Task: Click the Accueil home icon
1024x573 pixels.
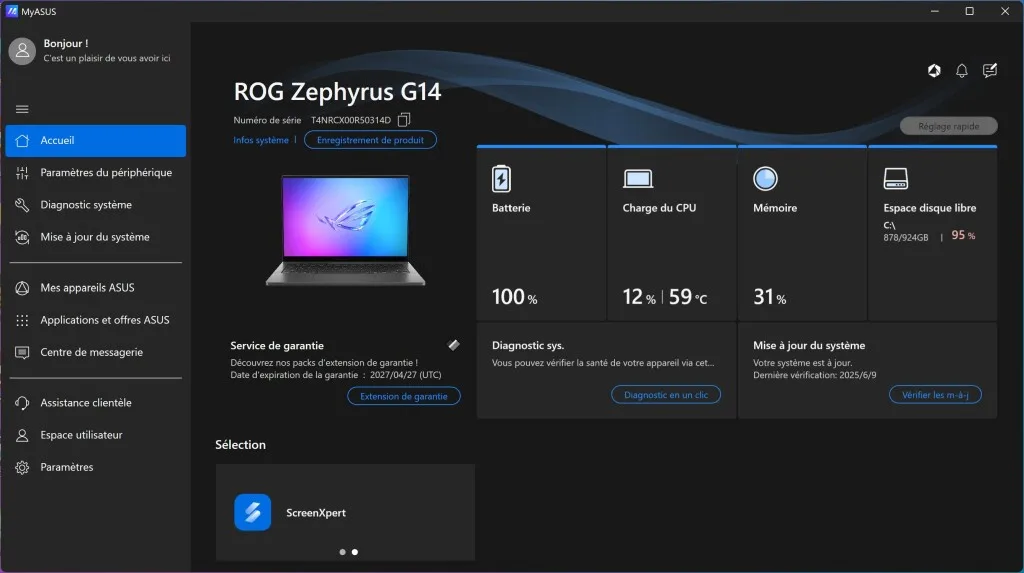Action: (x=22, y=140)
